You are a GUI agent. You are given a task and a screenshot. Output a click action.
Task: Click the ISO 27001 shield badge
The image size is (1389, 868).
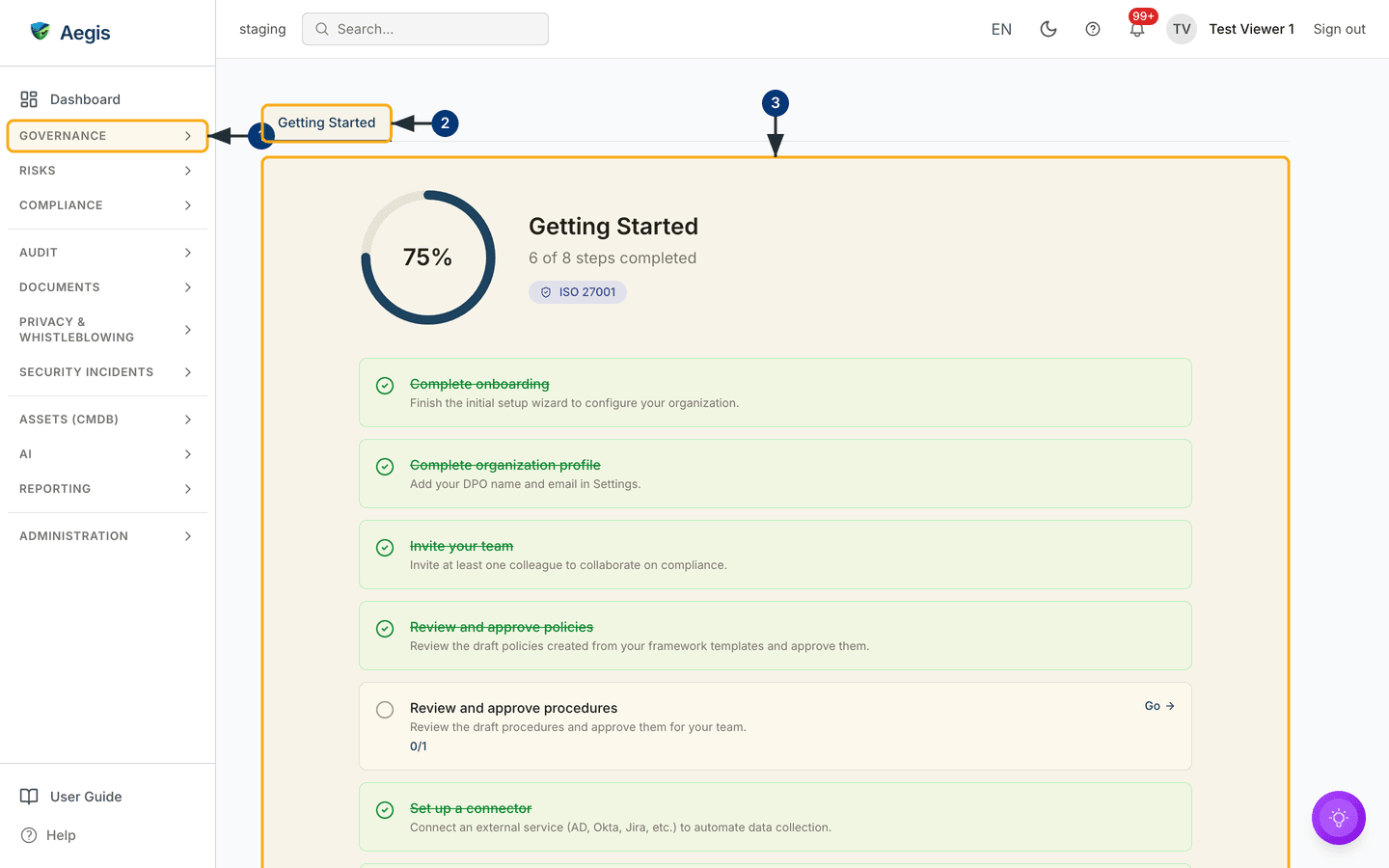point(578,292)
